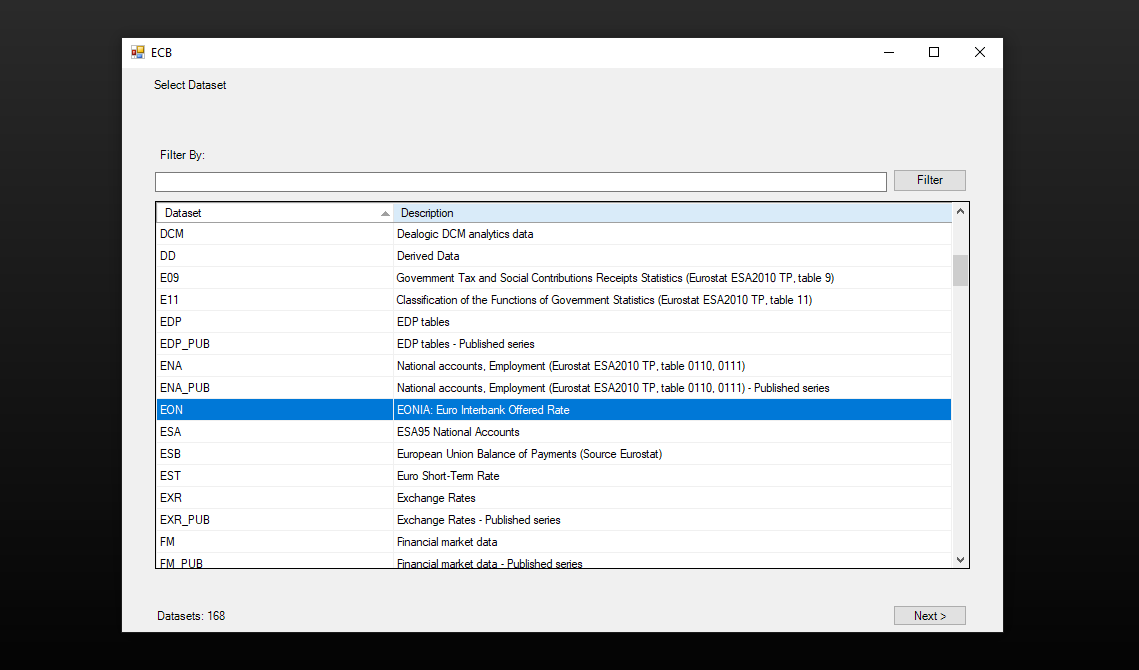1139x670 pixels.
Task: Click the Description column header
Action: [670, 213]
